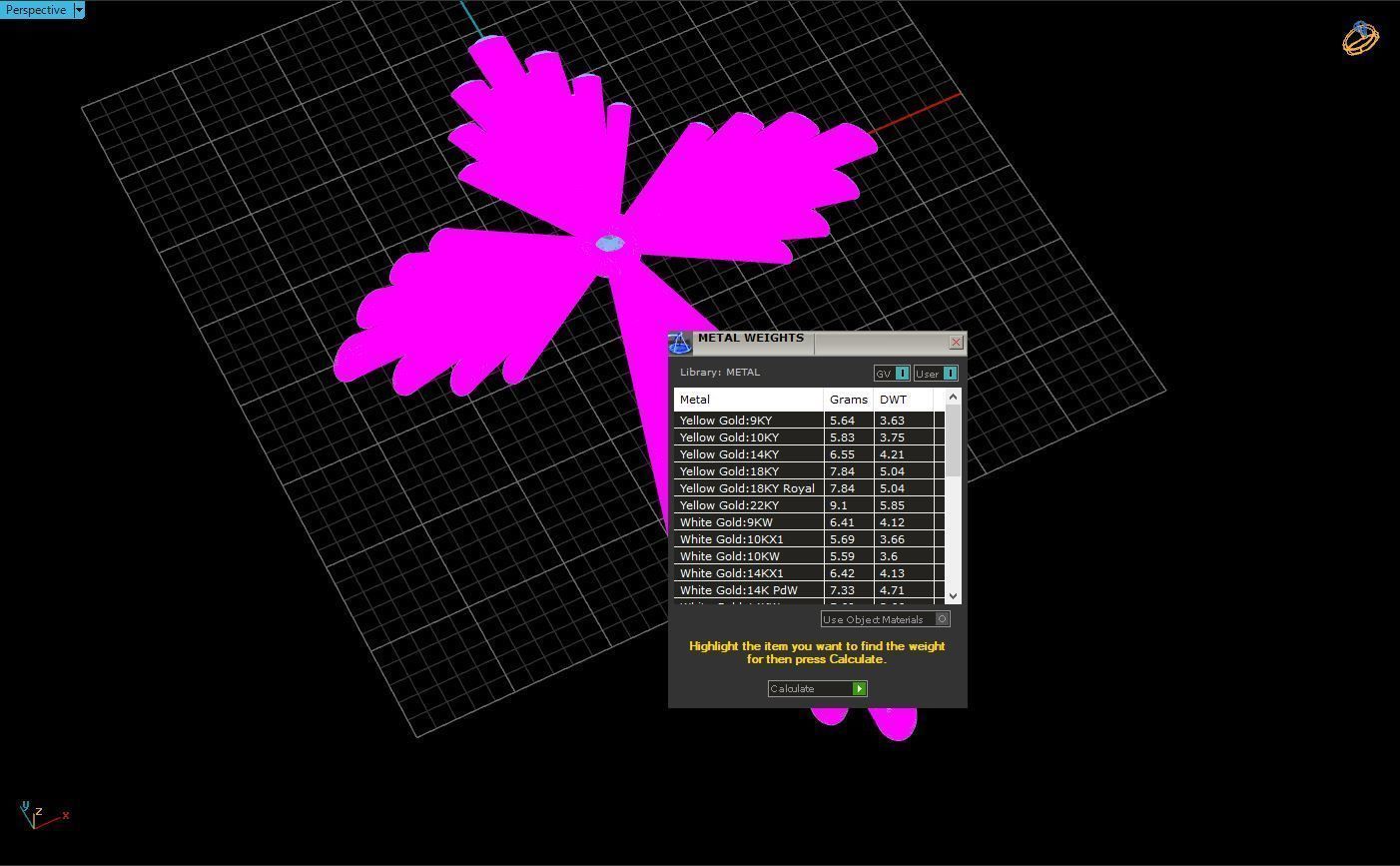Click the metal list scrollbar thumb
Viewport: 1400px width, 866px height.
tap(953, 440)
